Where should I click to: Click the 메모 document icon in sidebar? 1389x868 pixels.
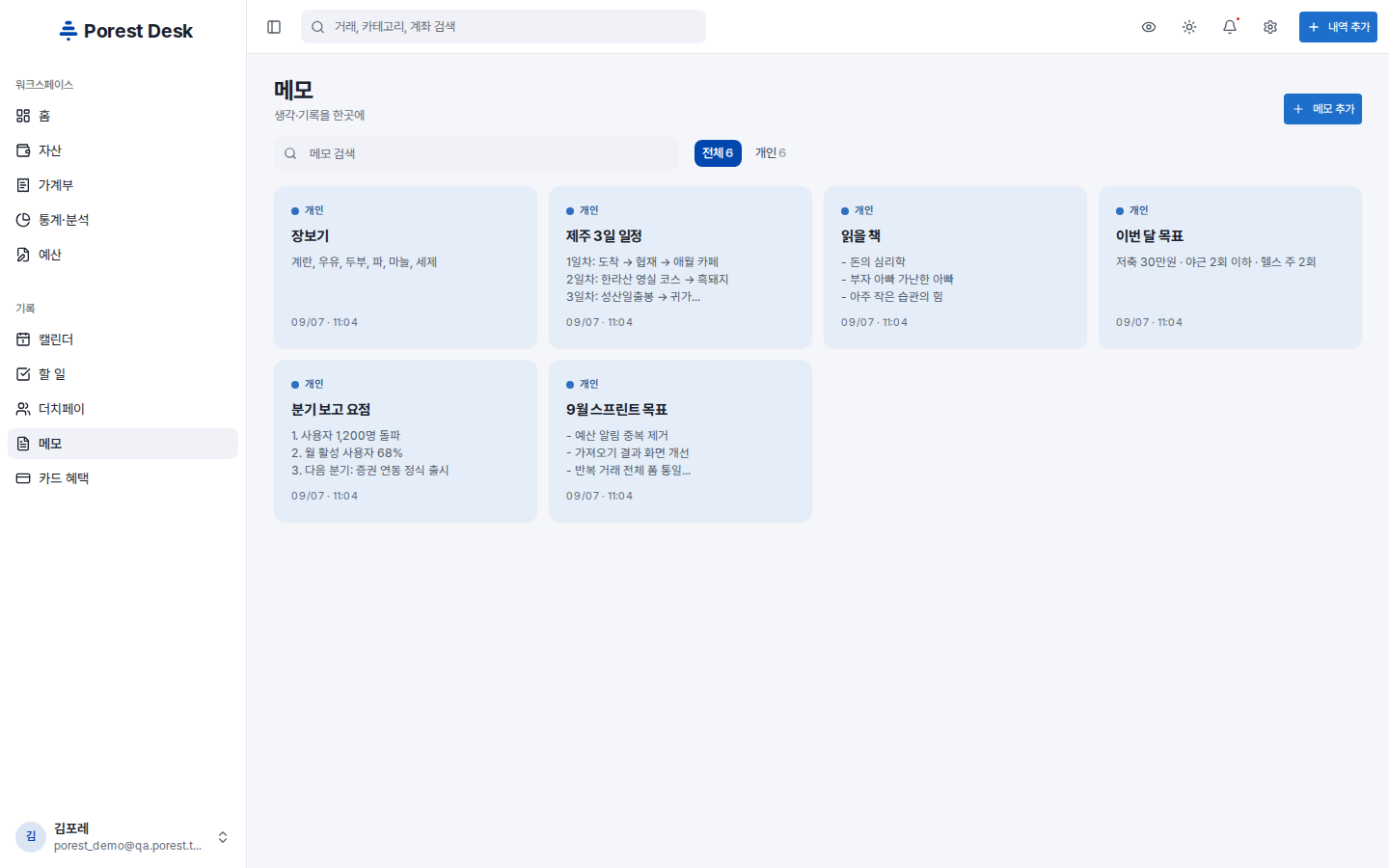[23, 444]
